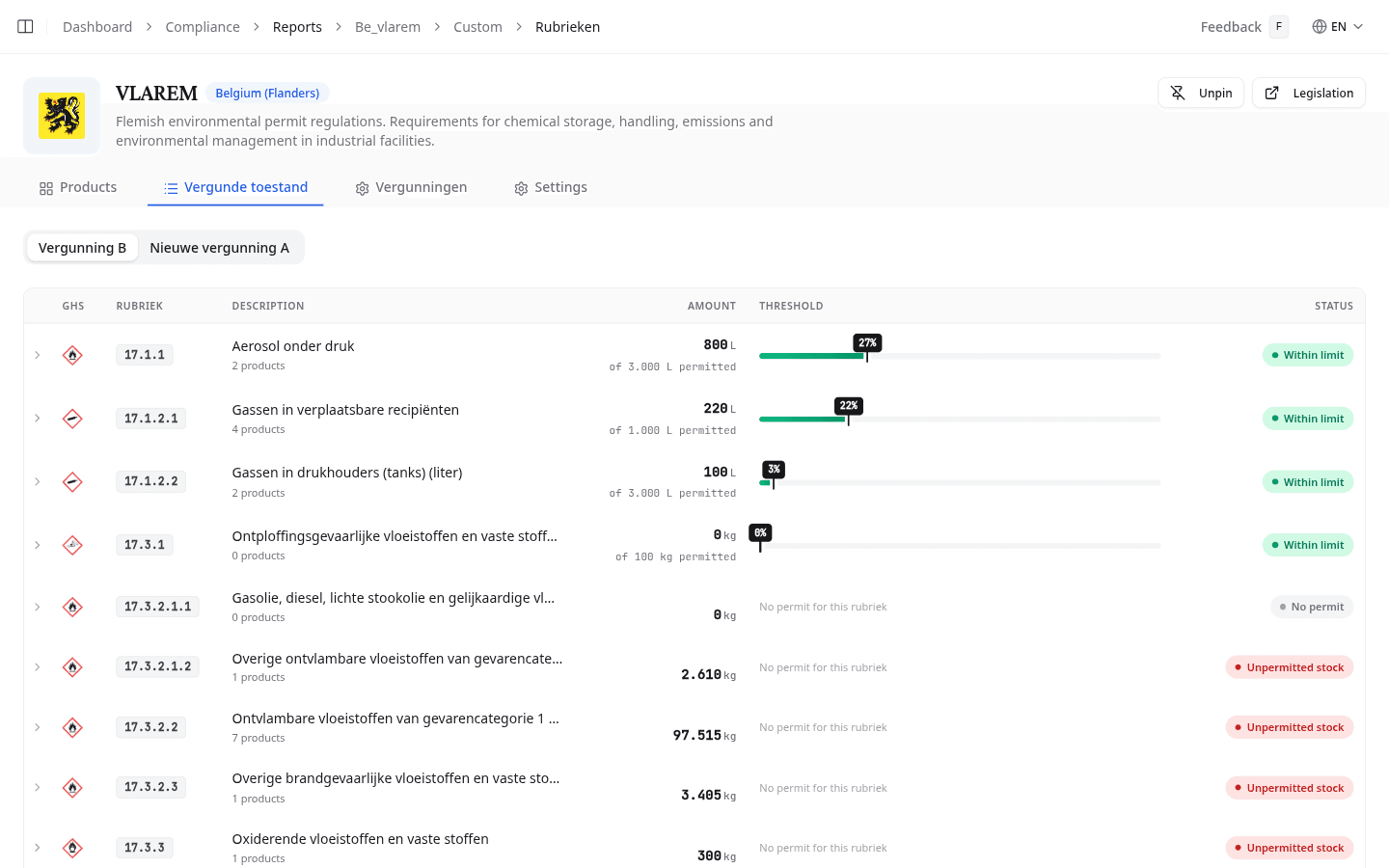Open the Vergunningen tab
This screenshot has width=1389, height=868.
pyautogui.click(x=411, y=187)
